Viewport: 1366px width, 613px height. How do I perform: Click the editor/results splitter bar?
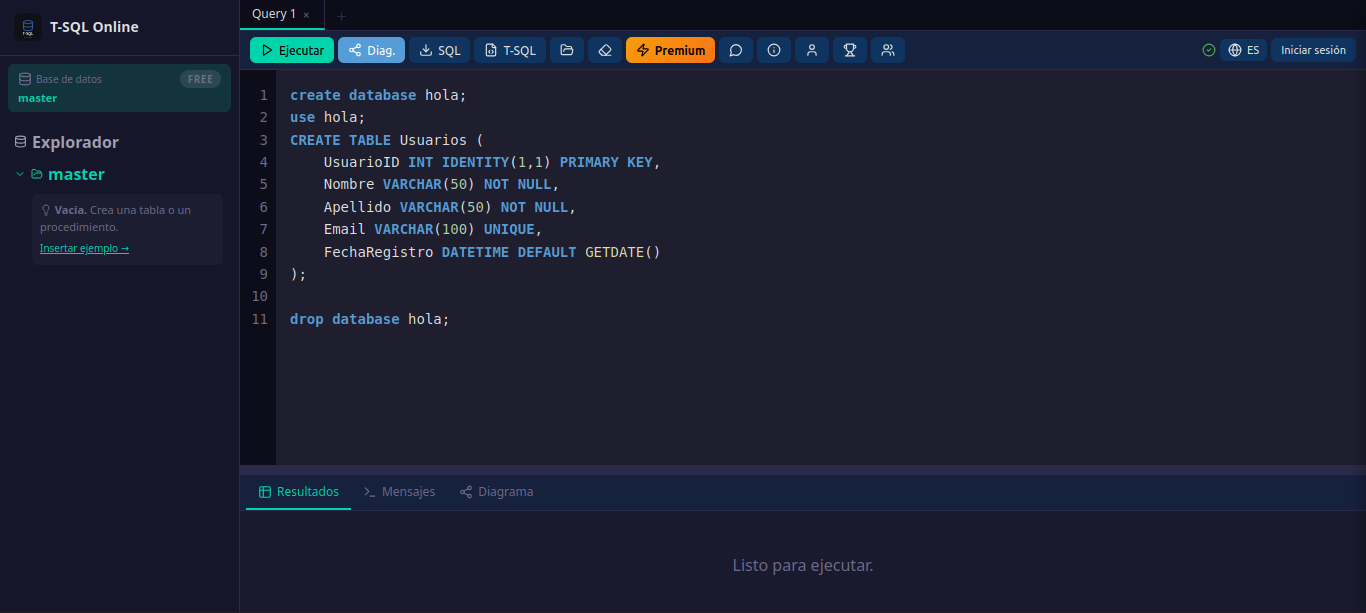tap(803, 469)
